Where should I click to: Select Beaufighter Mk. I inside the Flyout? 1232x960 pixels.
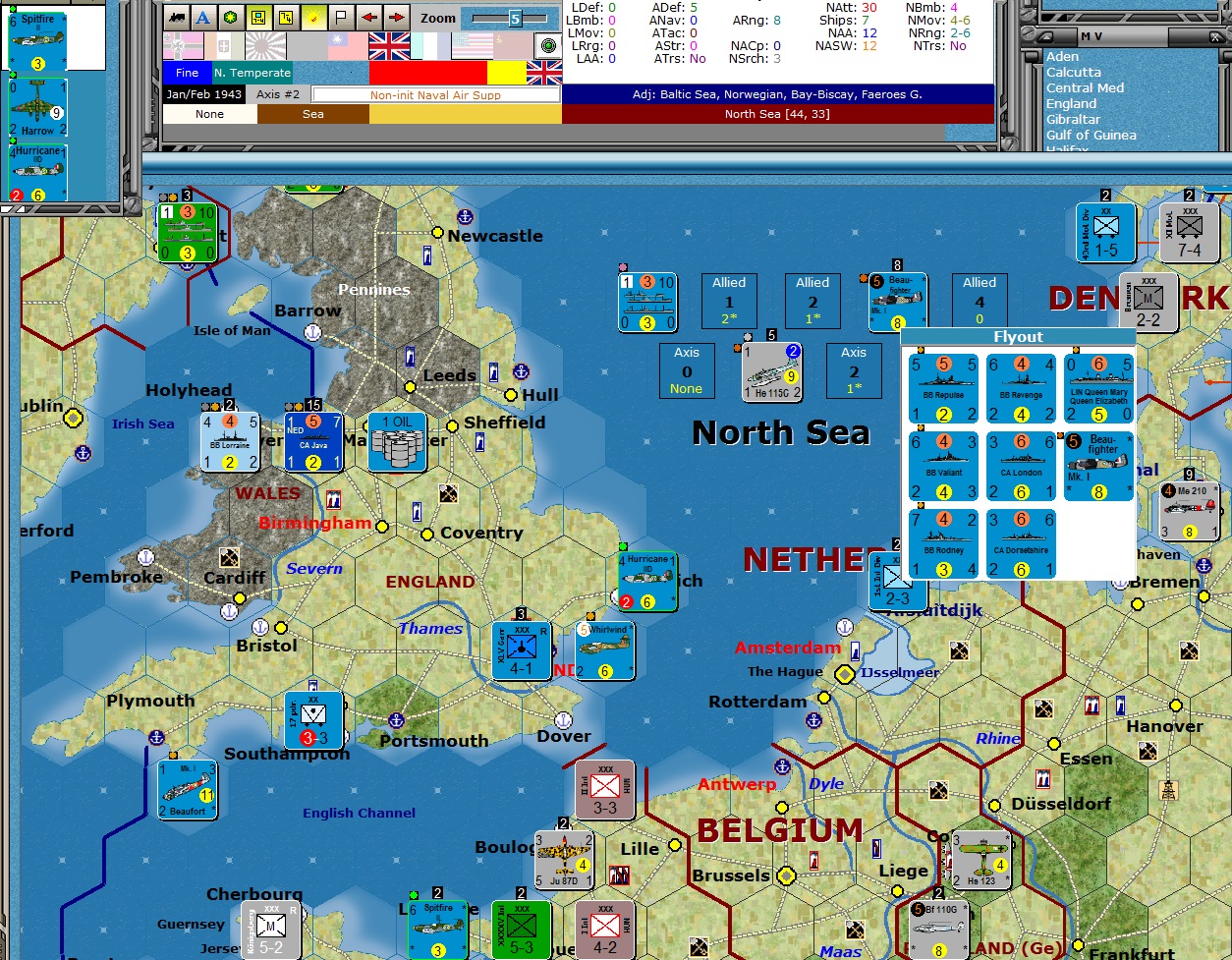coord(1098,467)
